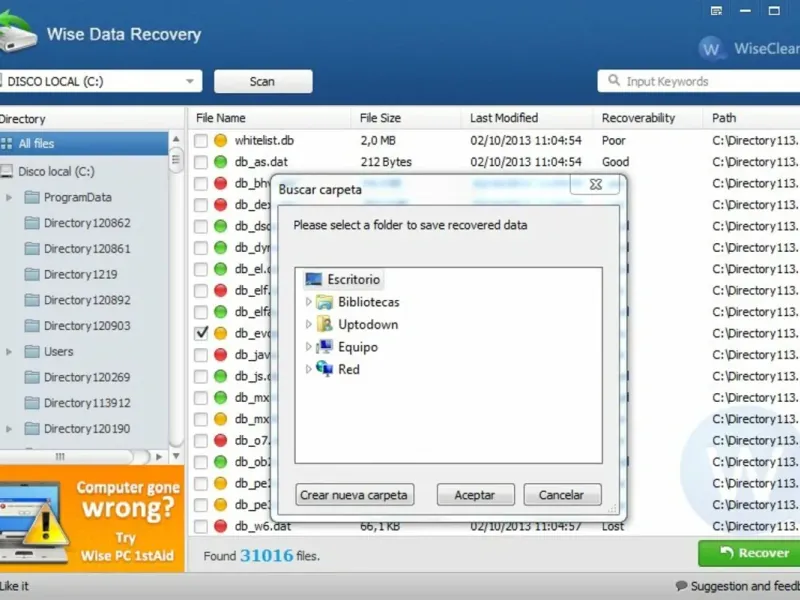
Task: Focus the Input Keywords search field
Action: click(x=698, y=81)
